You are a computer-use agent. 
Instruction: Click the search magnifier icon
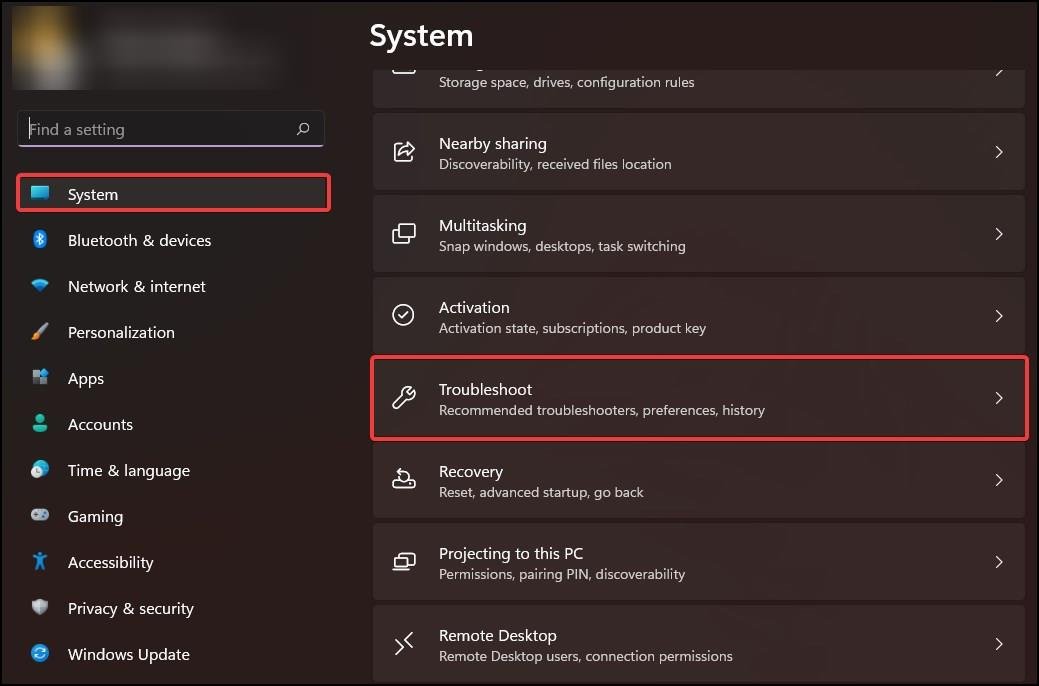[303, 129]
